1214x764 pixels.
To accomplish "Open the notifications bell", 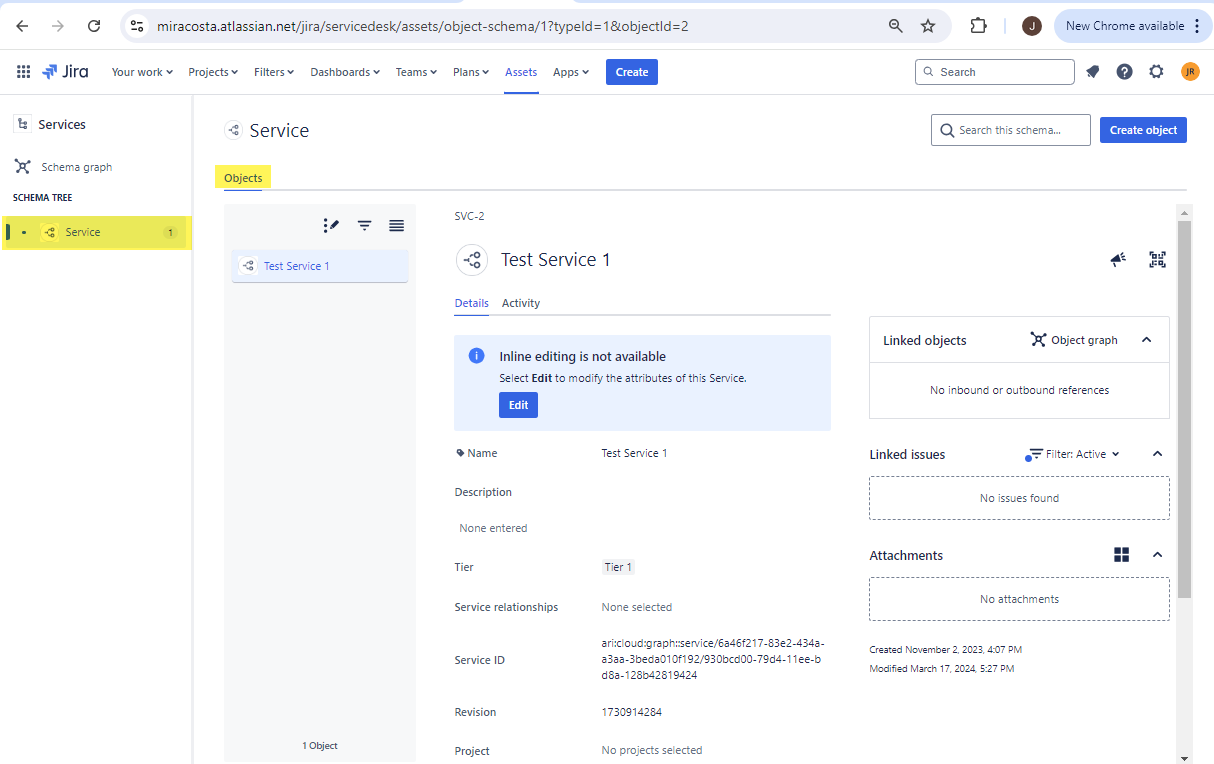I will click(1093, 72).
